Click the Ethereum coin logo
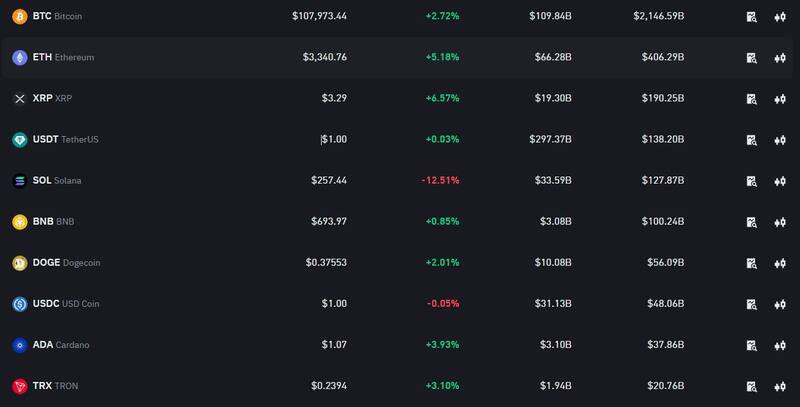Image resolution: width=800 pixels, height=407 pixels. coord(19,58)
